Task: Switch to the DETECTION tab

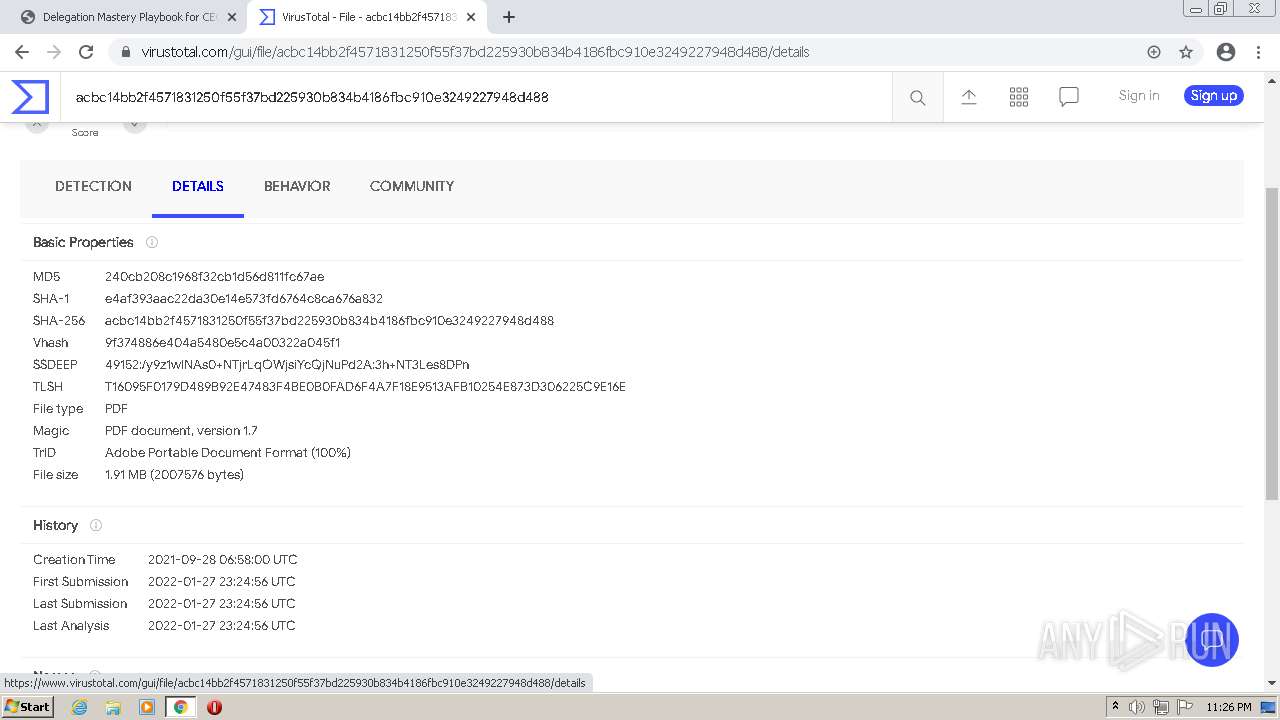Action: (93, 186)
